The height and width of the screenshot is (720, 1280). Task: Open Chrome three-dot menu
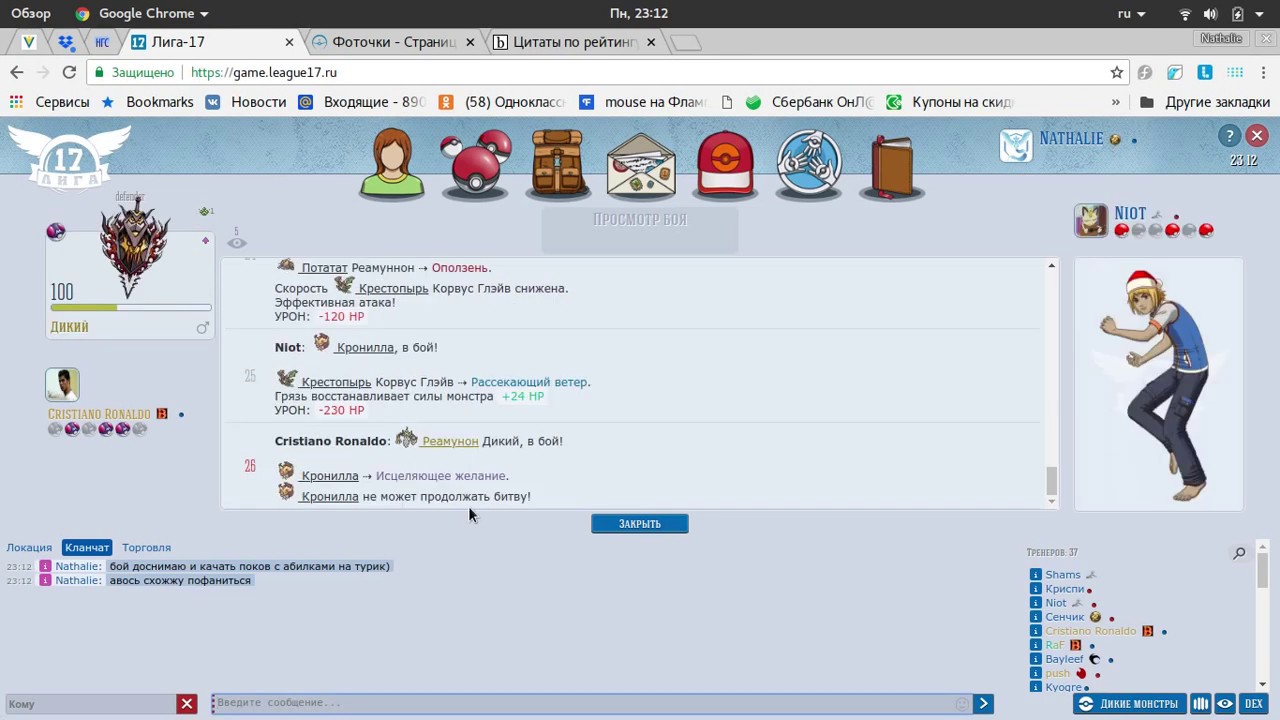[1264, 72]
